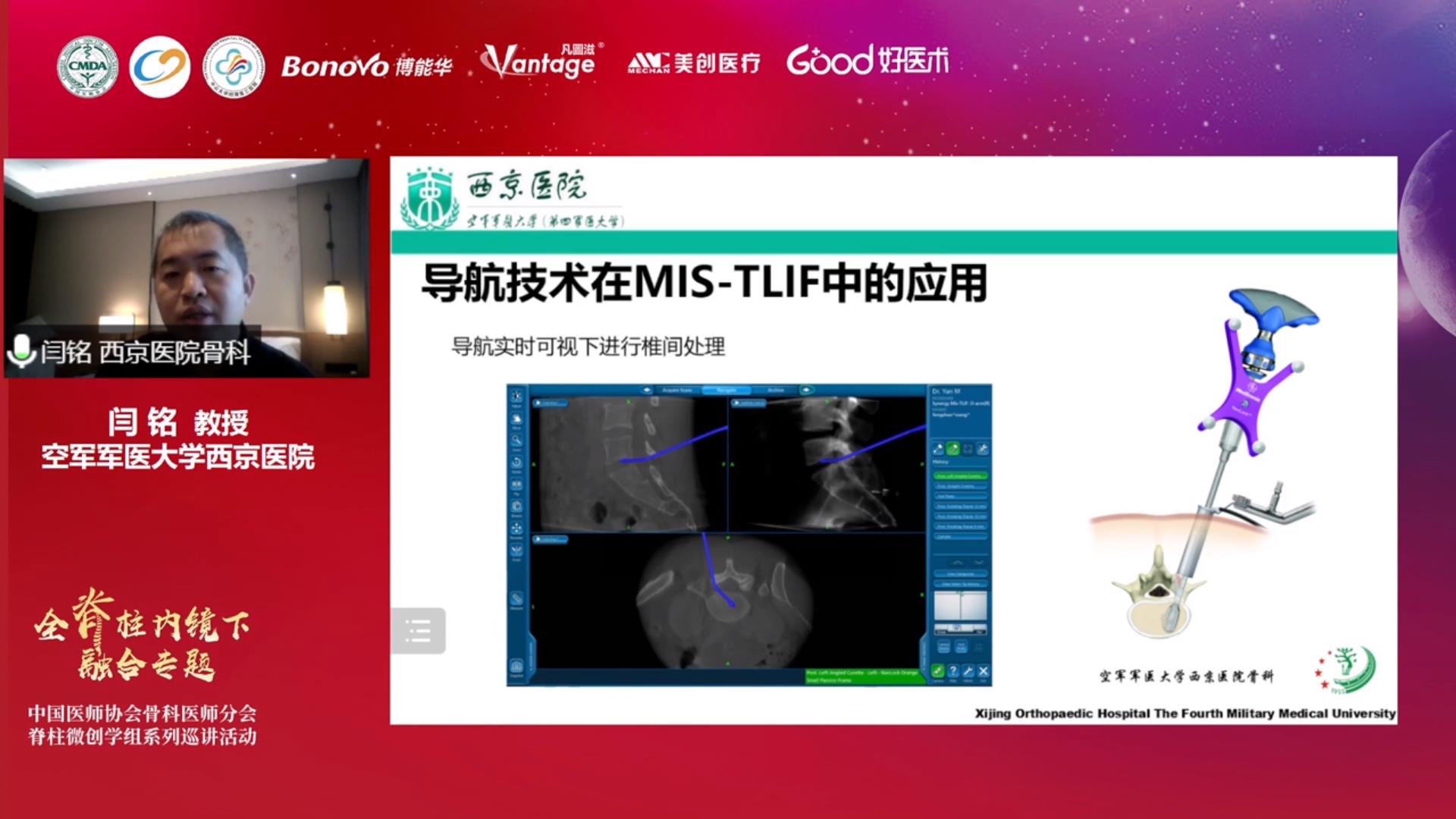
Task: Click the 西京医院 header logo on slide
Action: point(513,199)
